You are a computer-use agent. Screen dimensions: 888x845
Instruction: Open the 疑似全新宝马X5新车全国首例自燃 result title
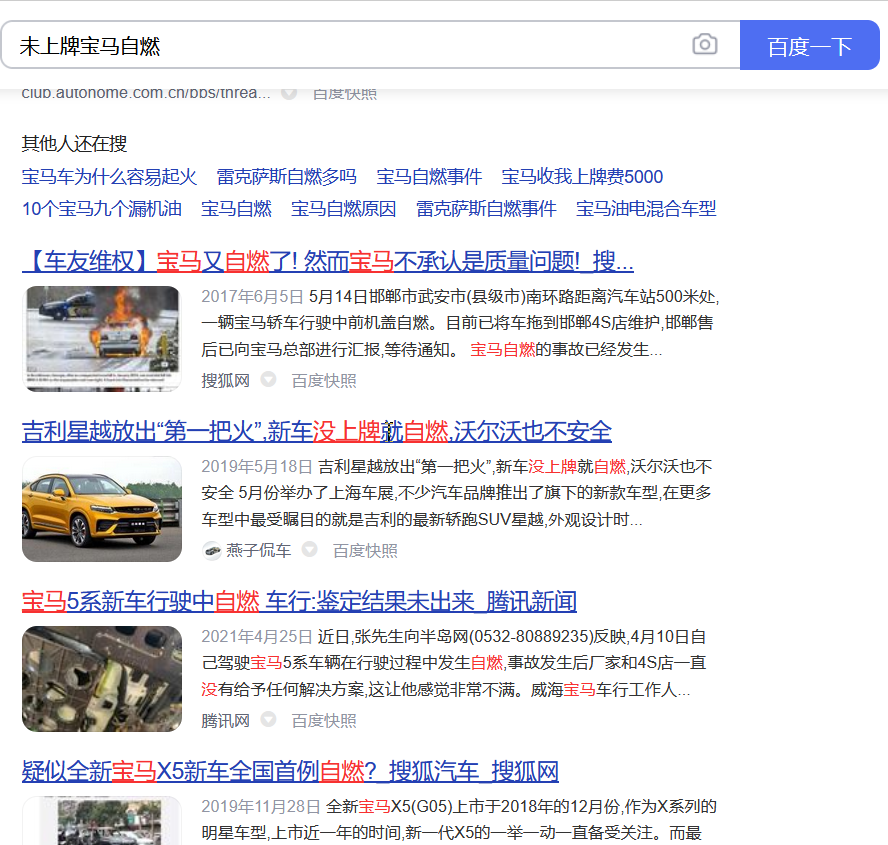pos(290,771)
